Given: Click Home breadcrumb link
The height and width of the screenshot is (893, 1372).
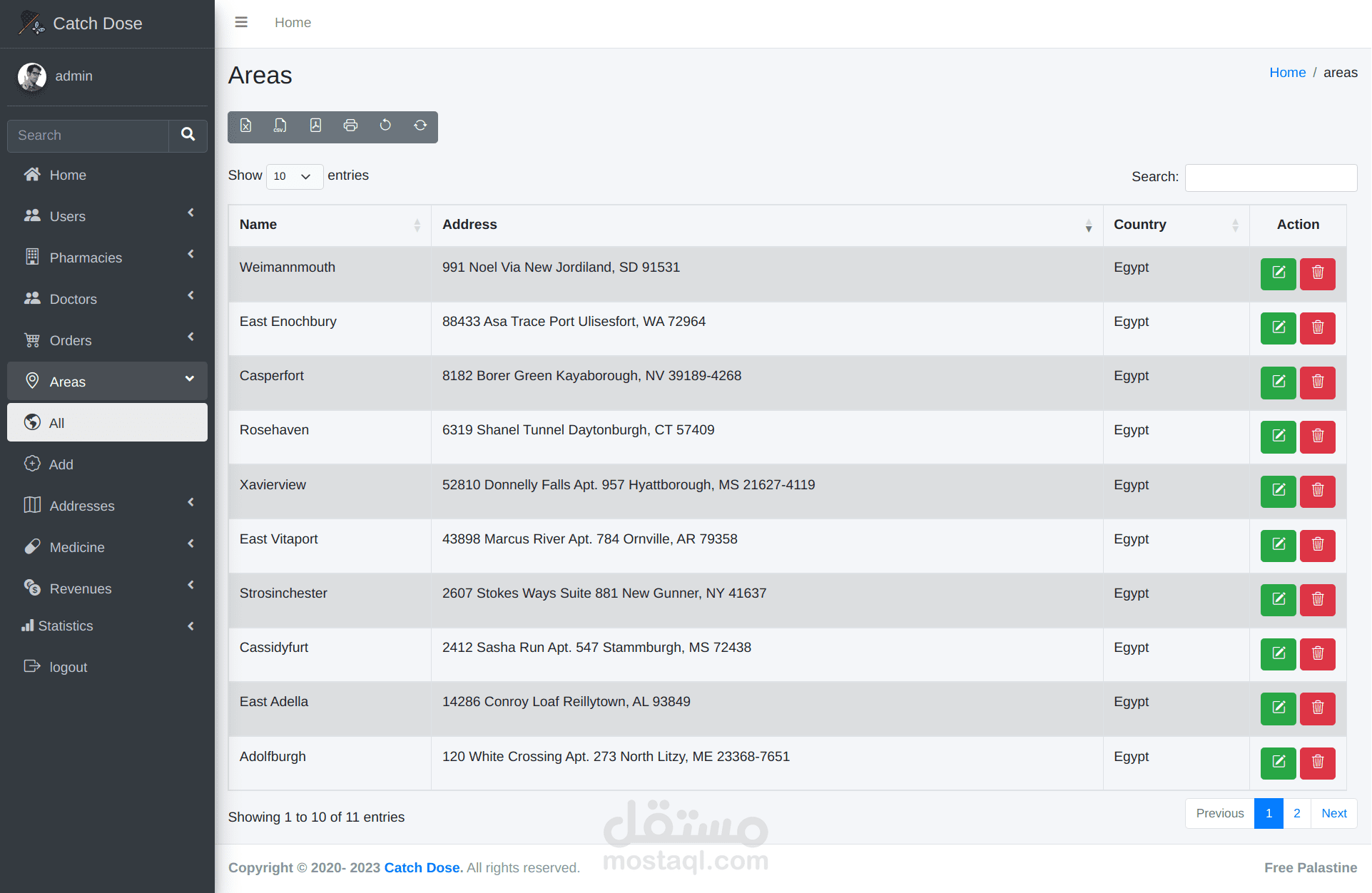Looking at the screenshot, I should [1287, 73].
